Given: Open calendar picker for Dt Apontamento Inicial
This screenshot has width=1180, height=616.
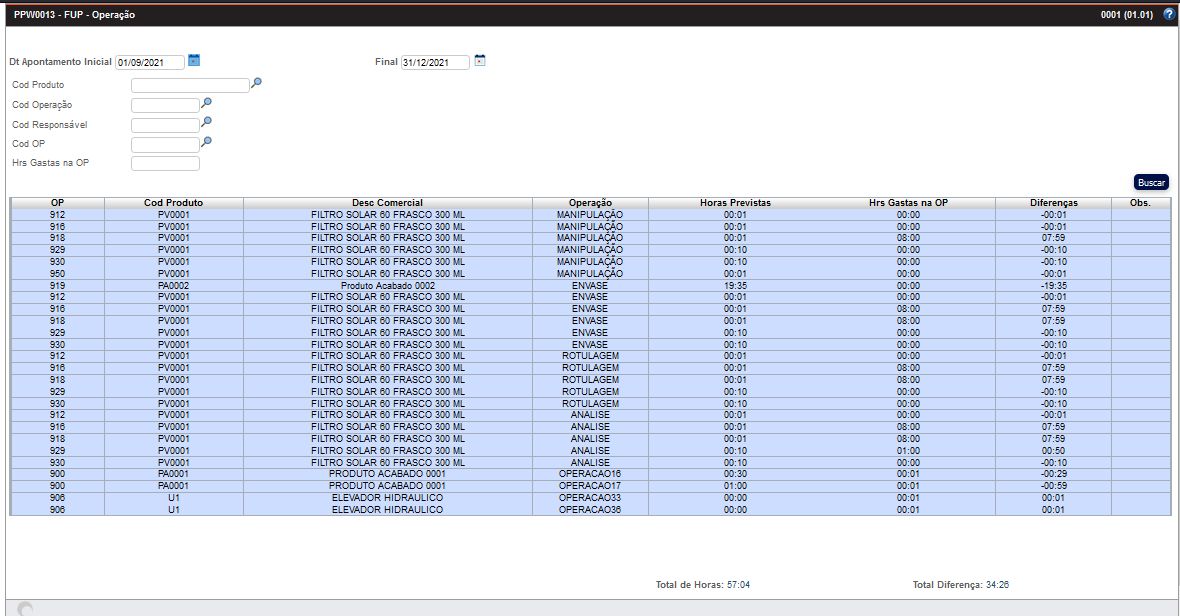Looking at the screenshot, I should (194, 60).
